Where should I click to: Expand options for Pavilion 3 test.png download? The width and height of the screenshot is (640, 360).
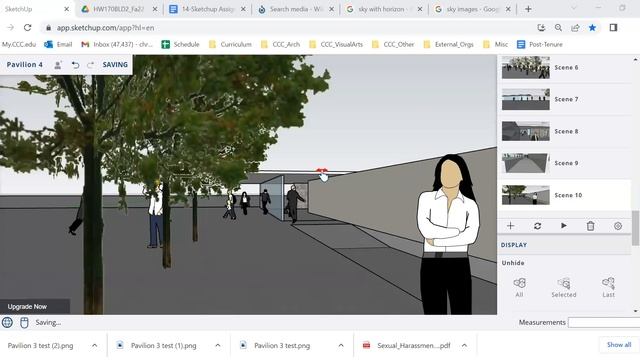(341, 345)
